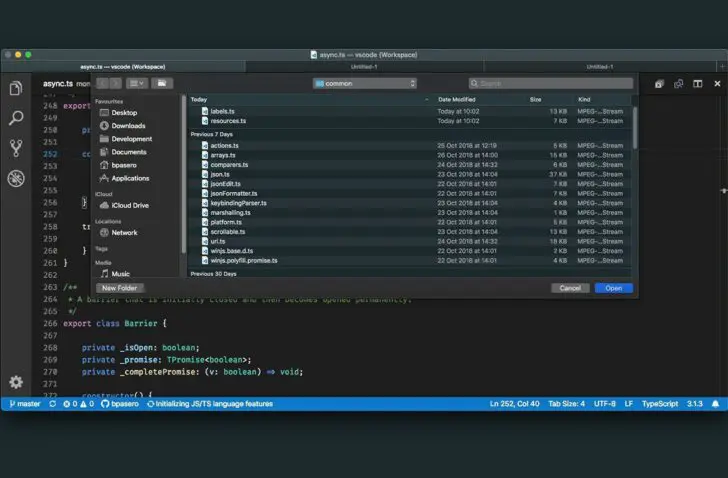Select the platform.ts file
The image size is (728, 478).
410,222
